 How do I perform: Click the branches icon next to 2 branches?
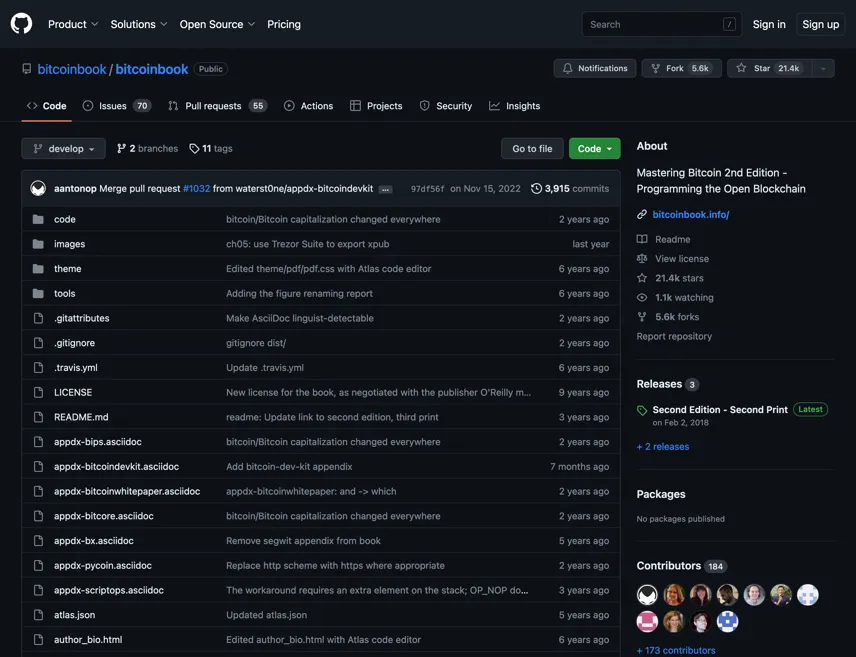121,149
